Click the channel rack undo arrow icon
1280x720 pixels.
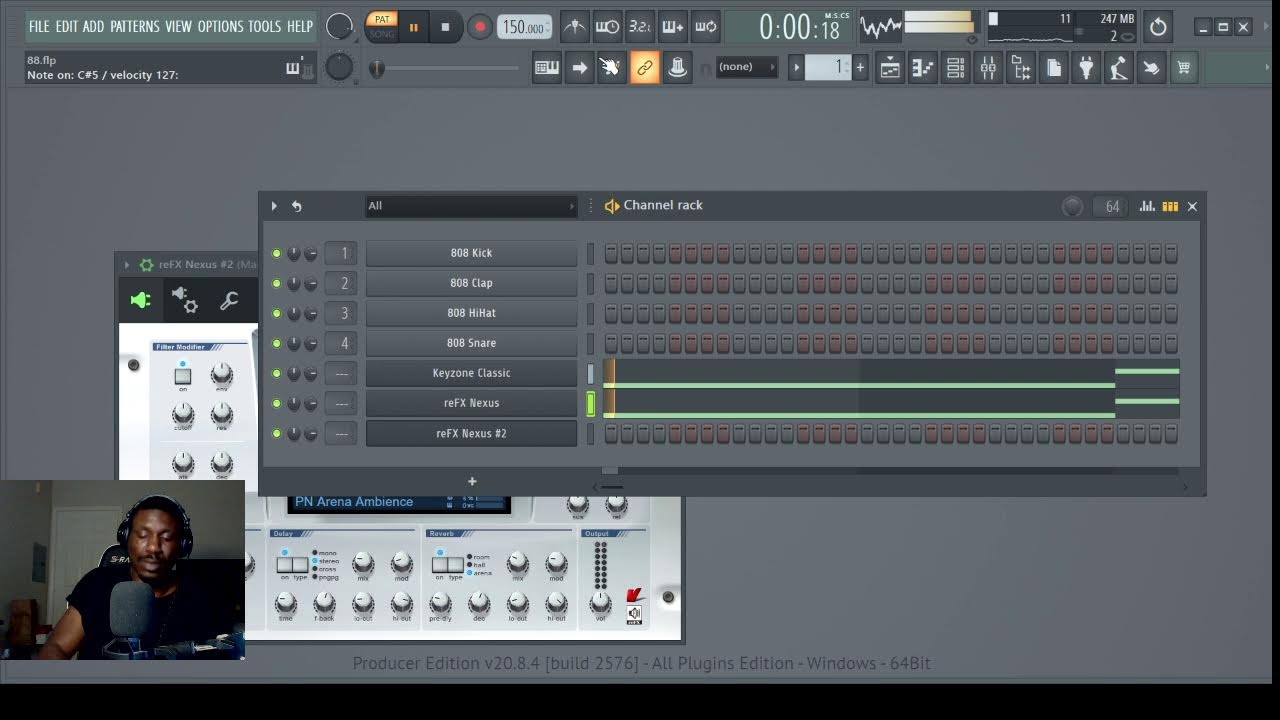296,206
